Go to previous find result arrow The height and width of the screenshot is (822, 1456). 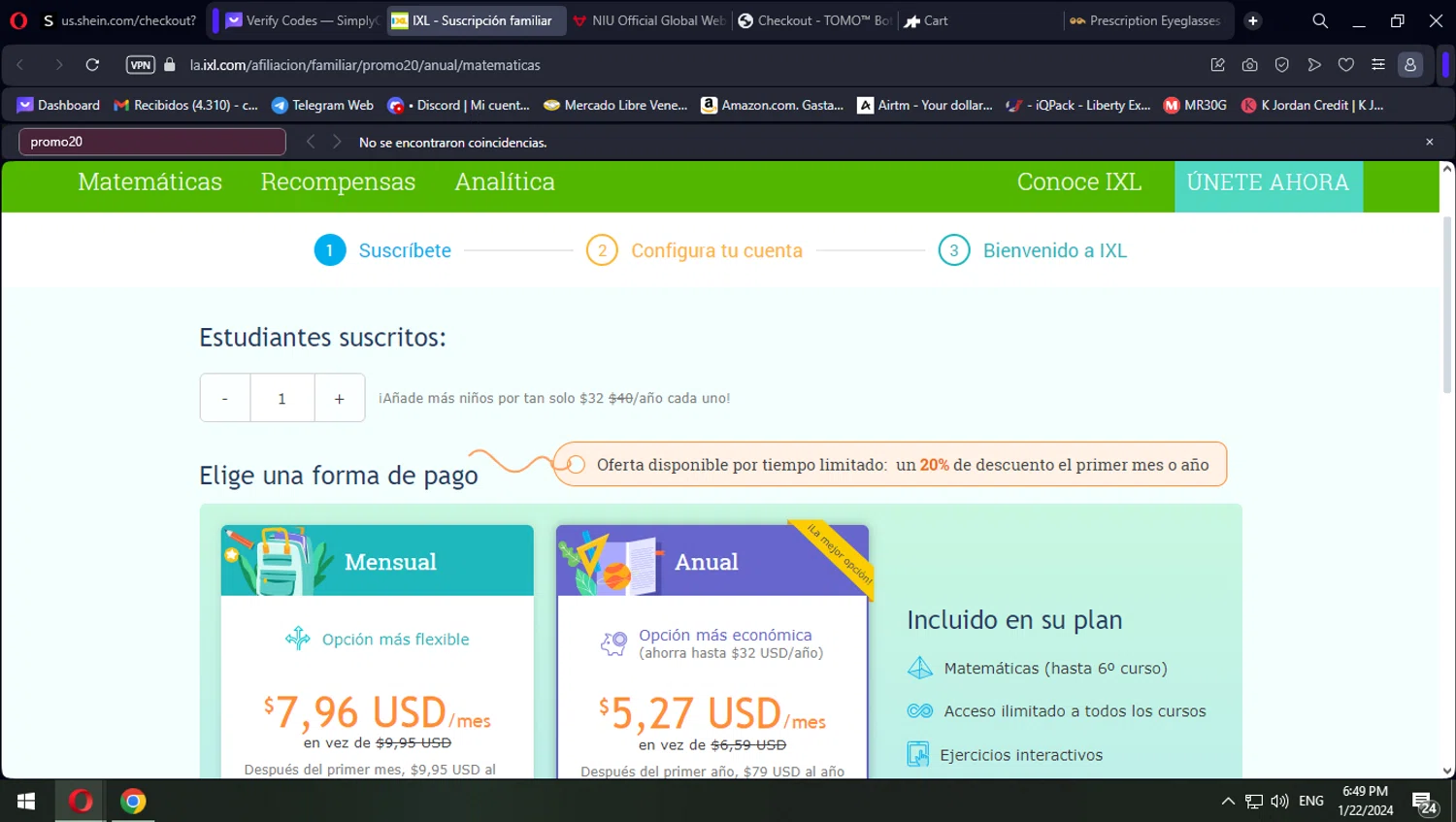pos(311,142)
